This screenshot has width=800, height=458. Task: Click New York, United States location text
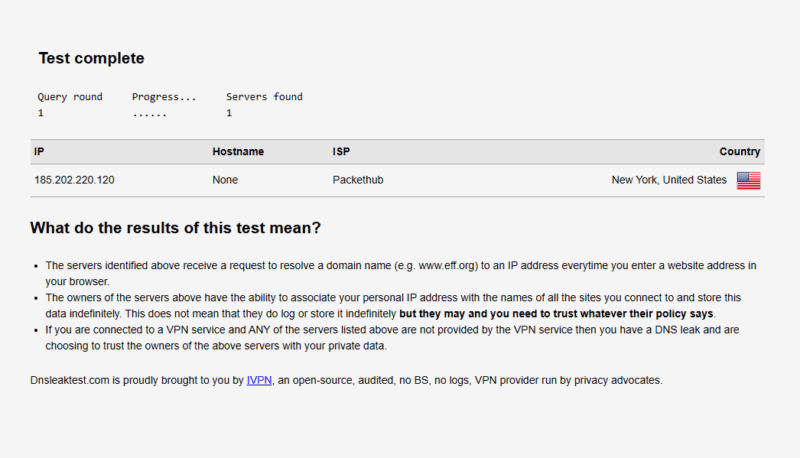669,180
